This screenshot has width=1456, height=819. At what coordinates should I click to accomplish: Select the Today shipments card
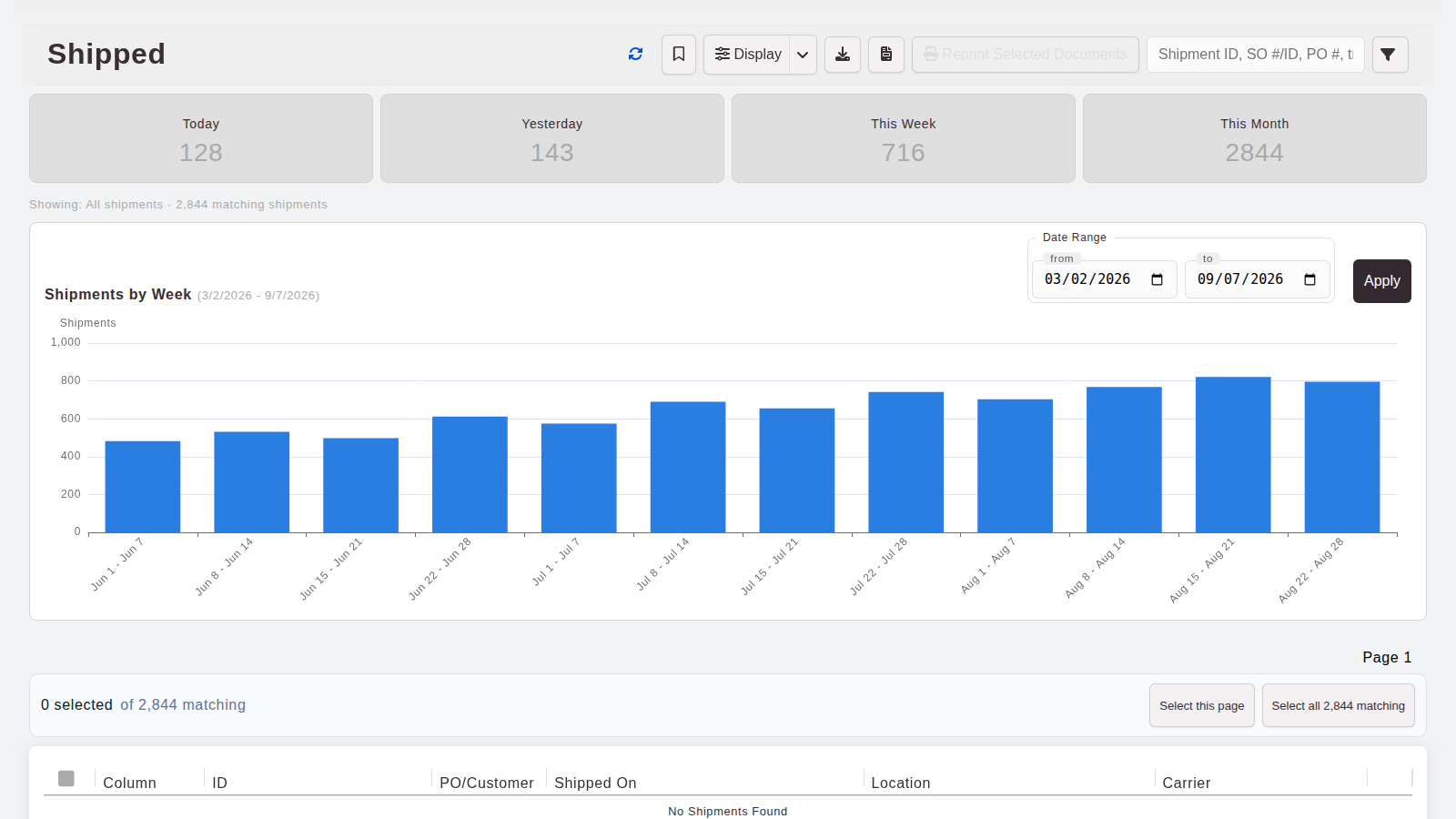[201, 138]
